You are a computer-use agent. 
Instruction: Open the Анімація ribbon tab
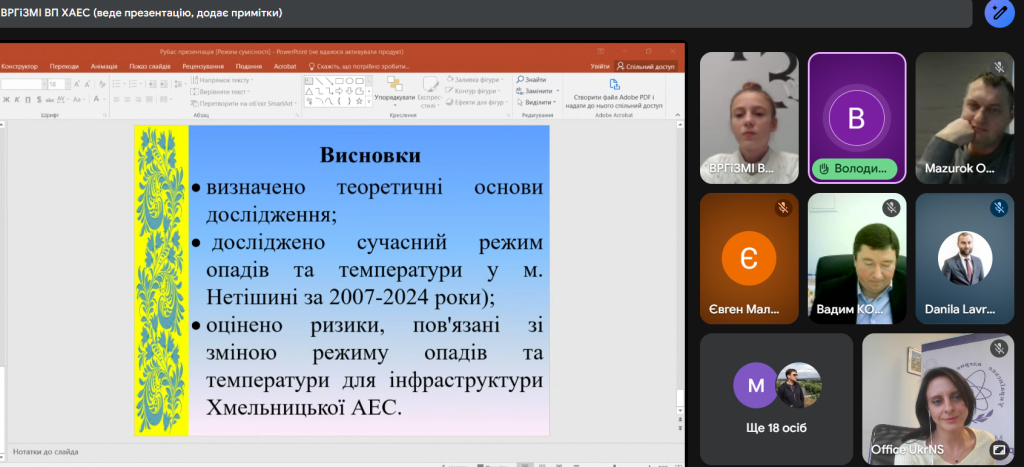point(104,66)
